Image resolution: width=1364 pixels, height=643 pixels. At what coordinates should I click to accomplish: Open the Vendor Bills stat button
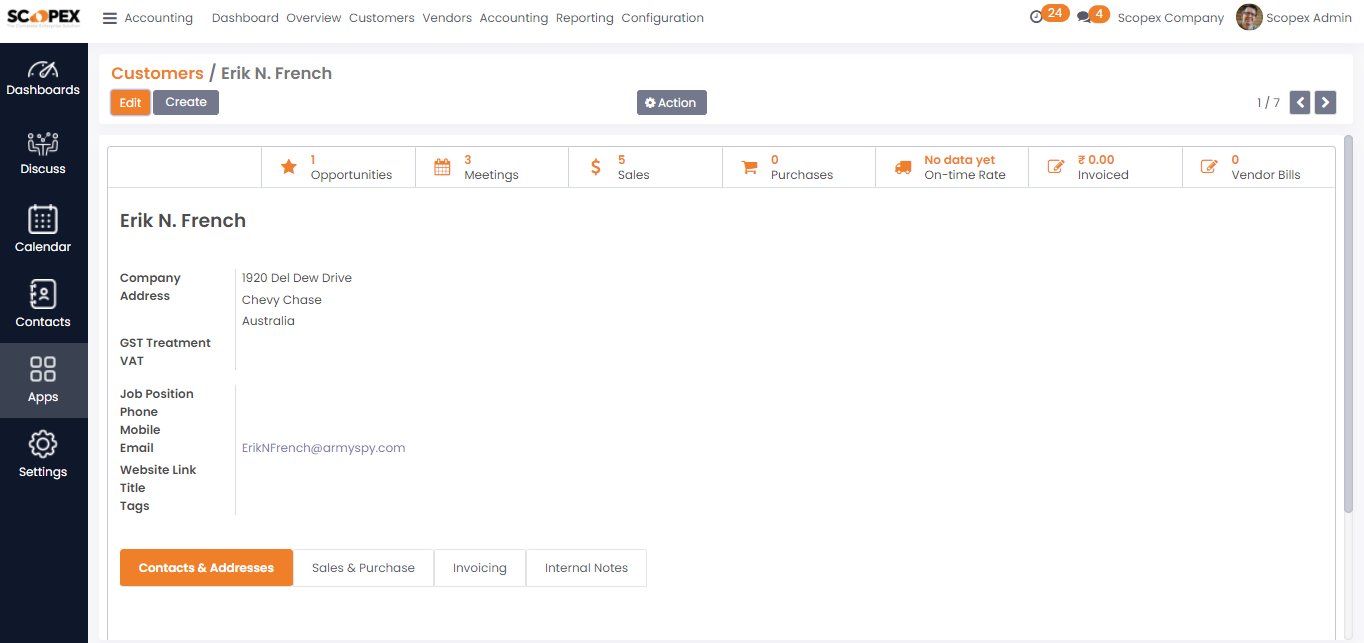(1258, 167)
